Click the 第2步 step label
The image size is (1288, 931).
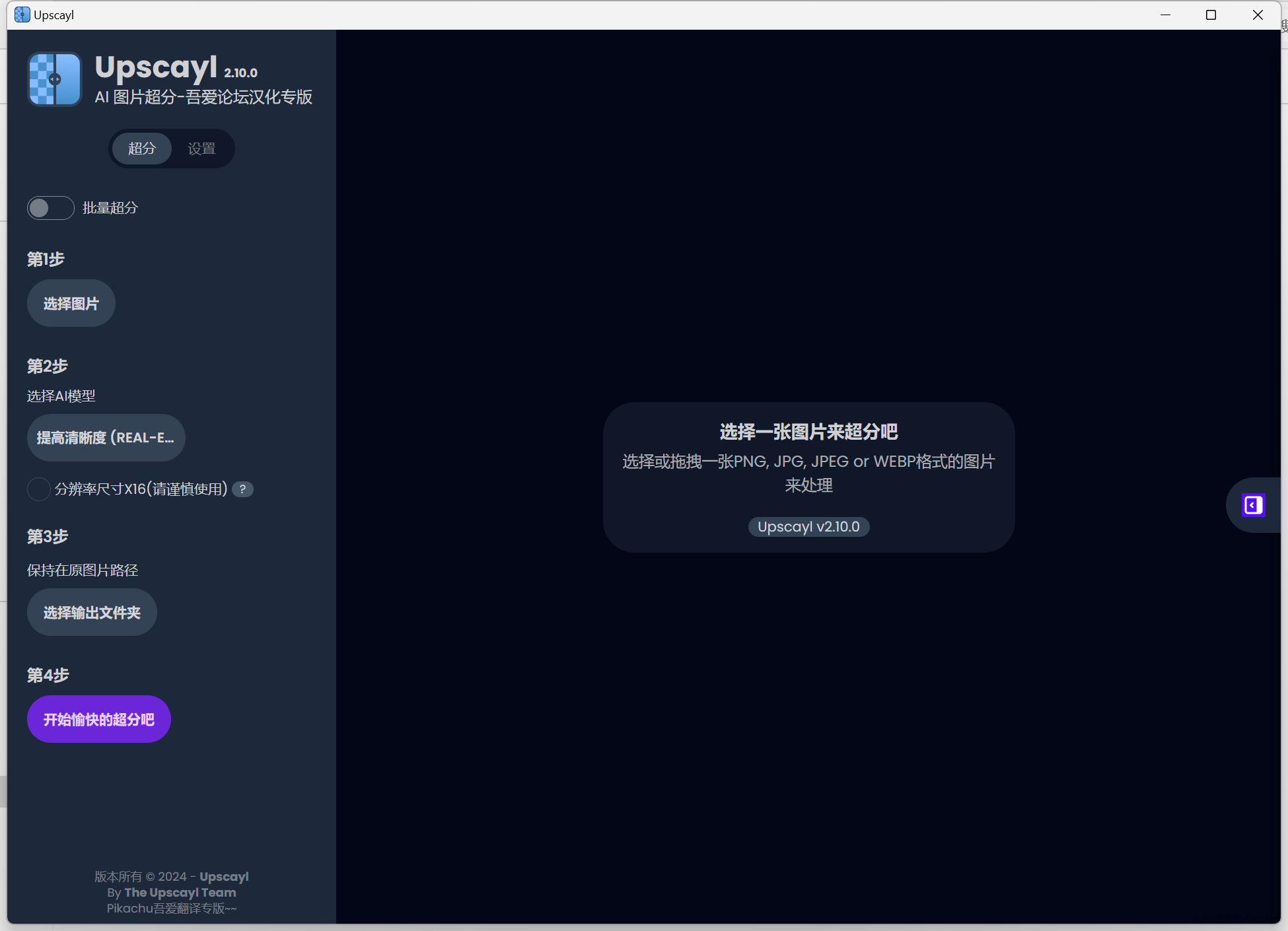click(x=48, y=366)
